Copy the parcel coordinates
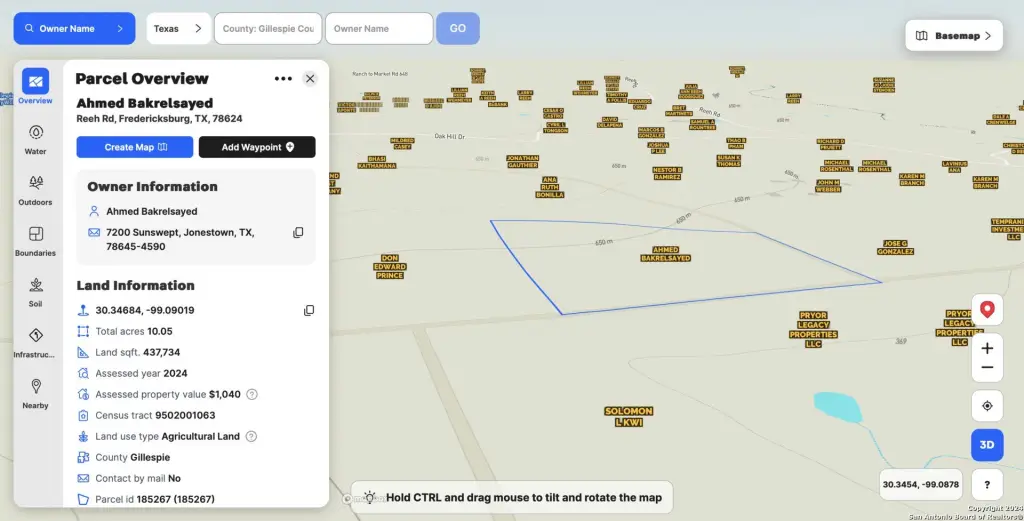1024x521 pixels. pyautogui.click(x=309, y=311)
